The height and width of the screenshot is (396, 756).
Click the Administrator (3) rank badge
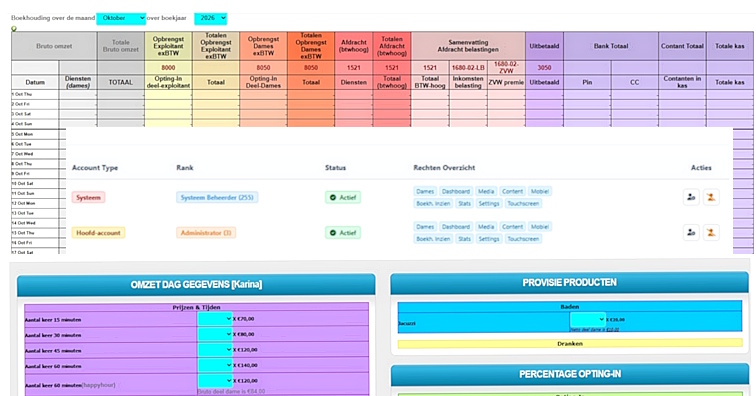tap(206, 232)
